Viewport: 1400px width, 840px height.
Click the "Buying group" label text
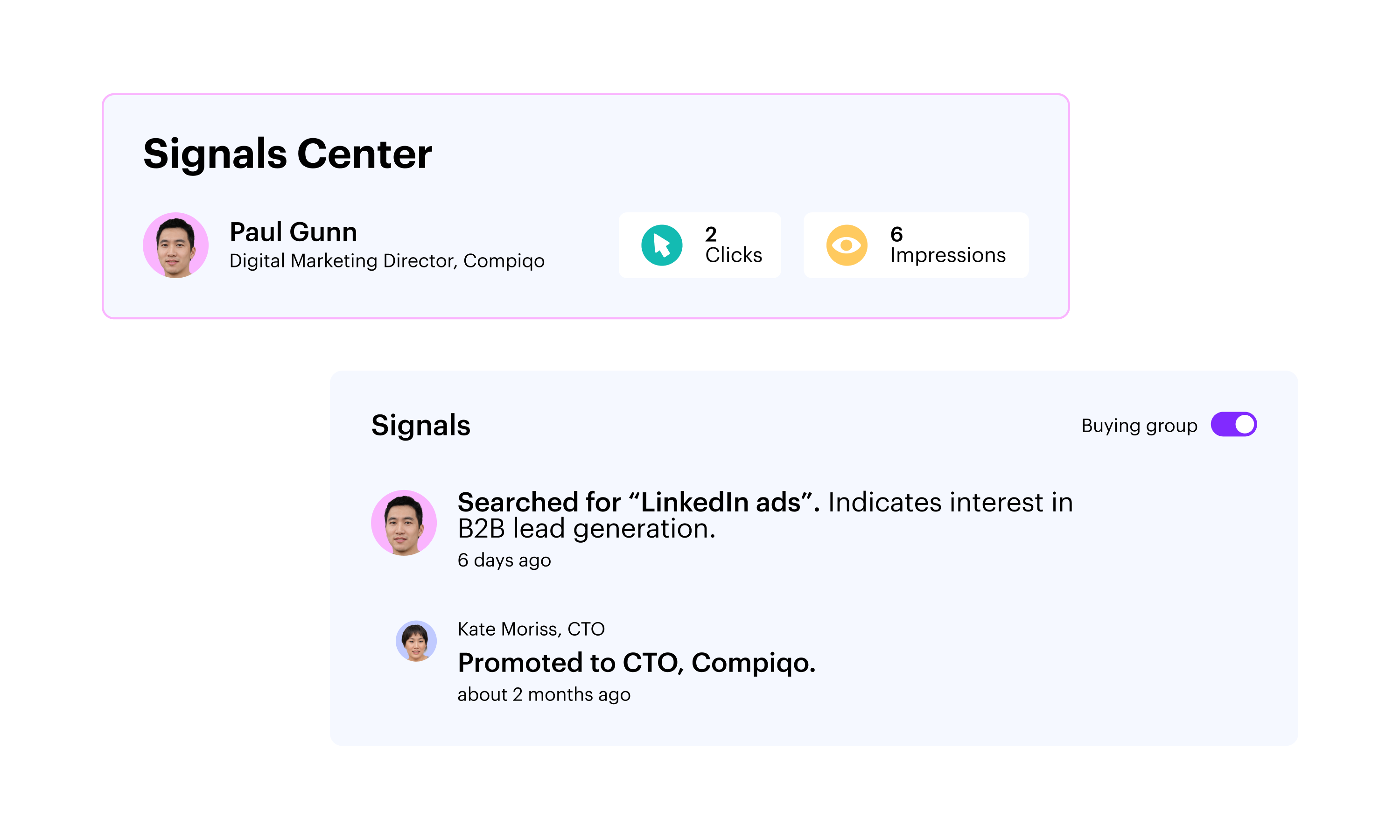[x=1139, y=426]
